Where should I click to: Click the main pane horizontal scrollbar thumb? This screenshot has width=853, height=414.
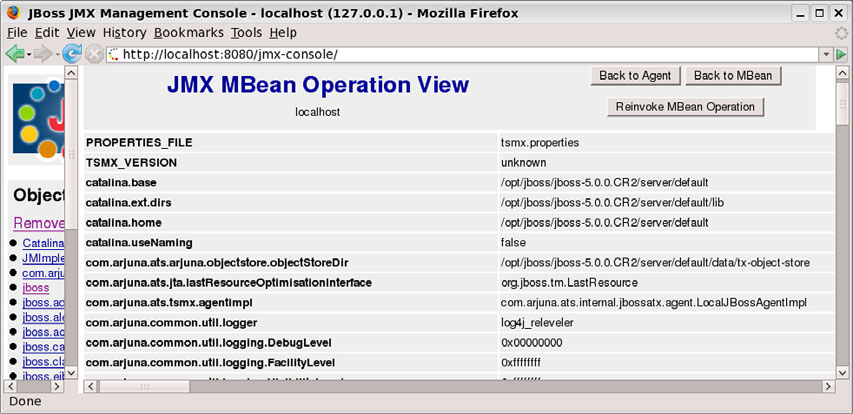145,385
